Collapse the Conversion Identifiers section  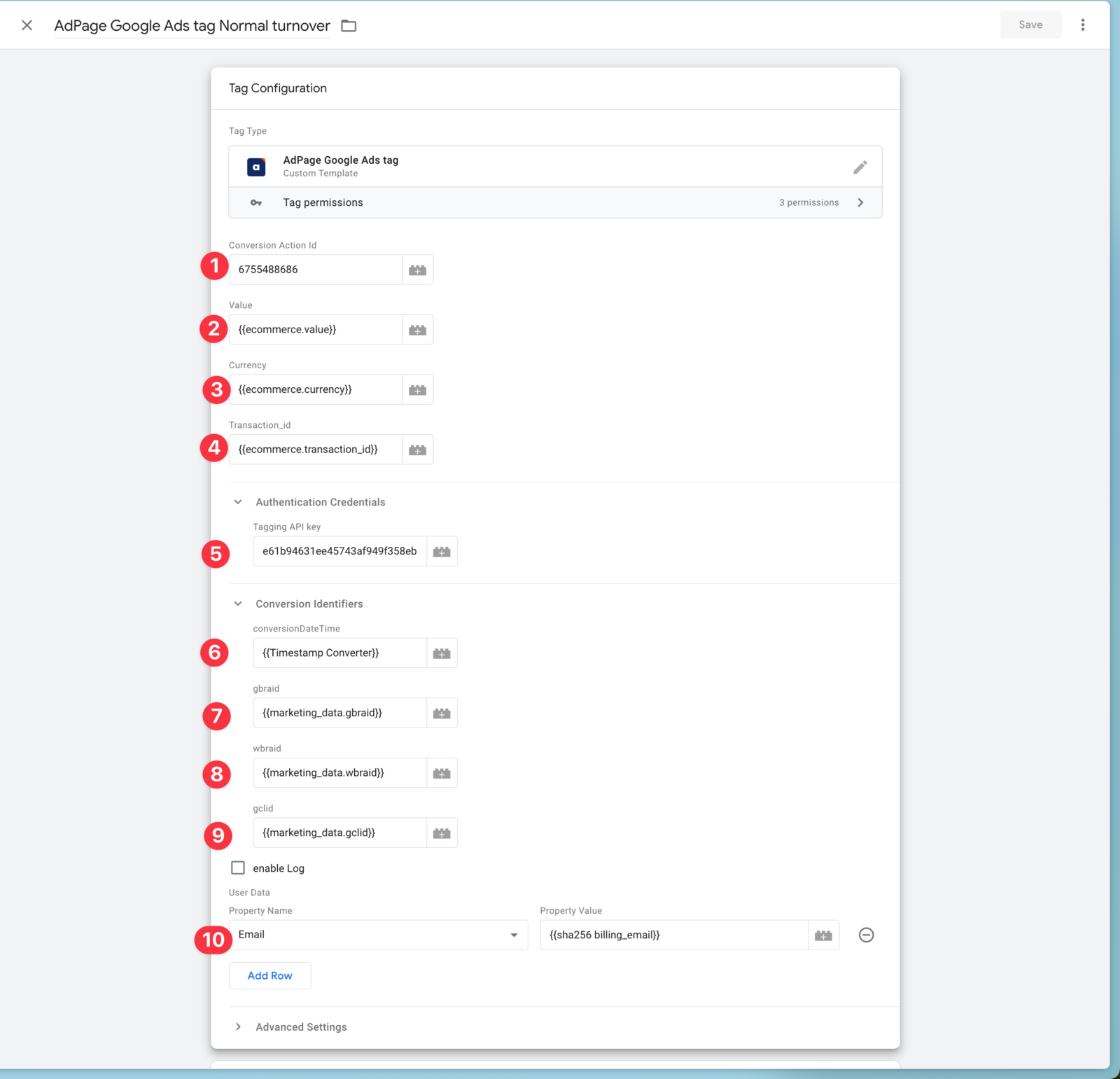(238, 604)
